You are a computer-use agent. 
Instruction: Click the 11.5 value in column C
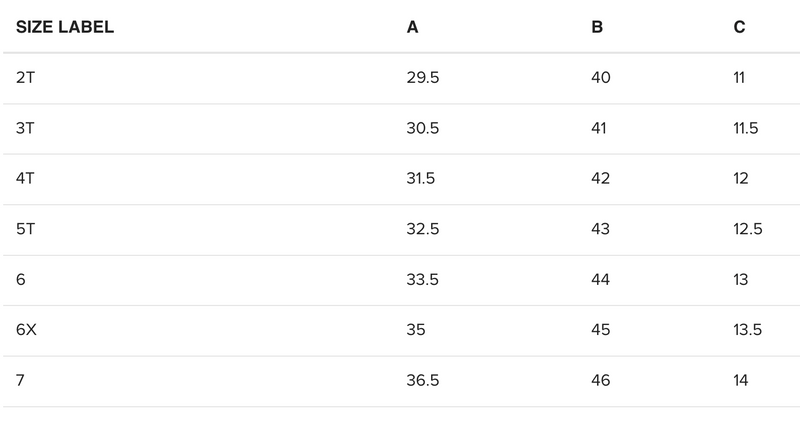tap(746, 128)
